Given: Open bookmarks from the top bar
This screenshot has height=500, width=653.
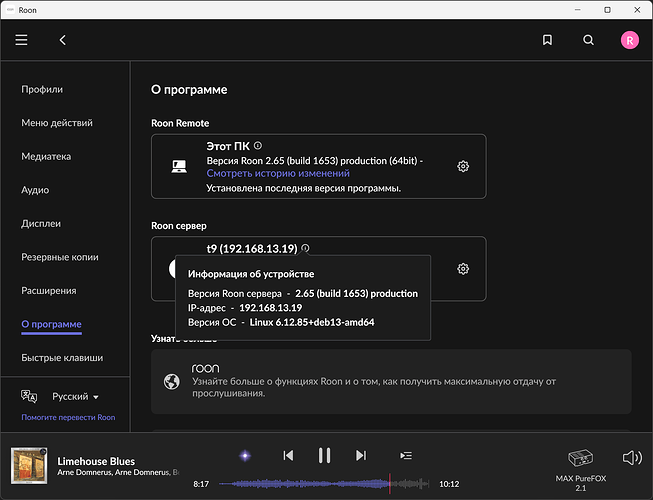Looking at the screenshot, I should click(547, 40).
